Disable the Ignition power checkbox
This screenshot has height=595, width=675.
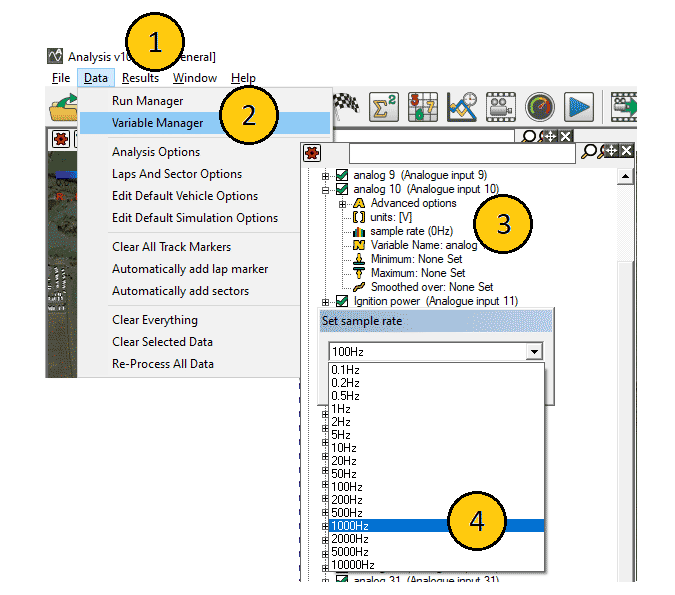(x=342, y=301)
